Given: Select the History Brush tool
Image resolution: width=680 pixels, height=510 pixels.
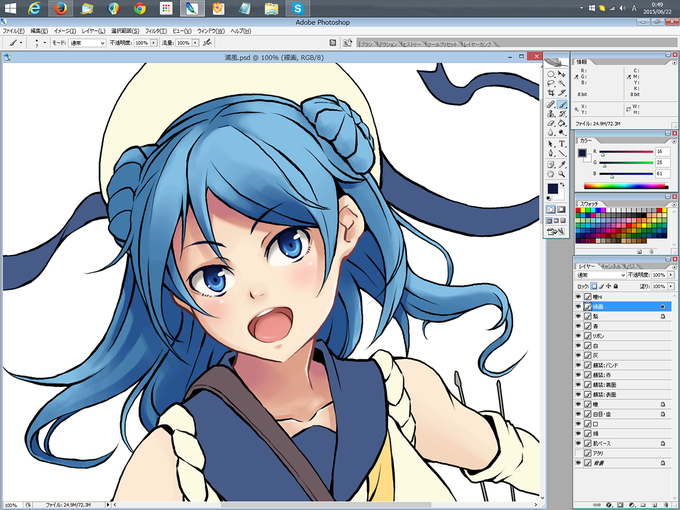Looking at the screenshot, I should [x=562, y=114].
